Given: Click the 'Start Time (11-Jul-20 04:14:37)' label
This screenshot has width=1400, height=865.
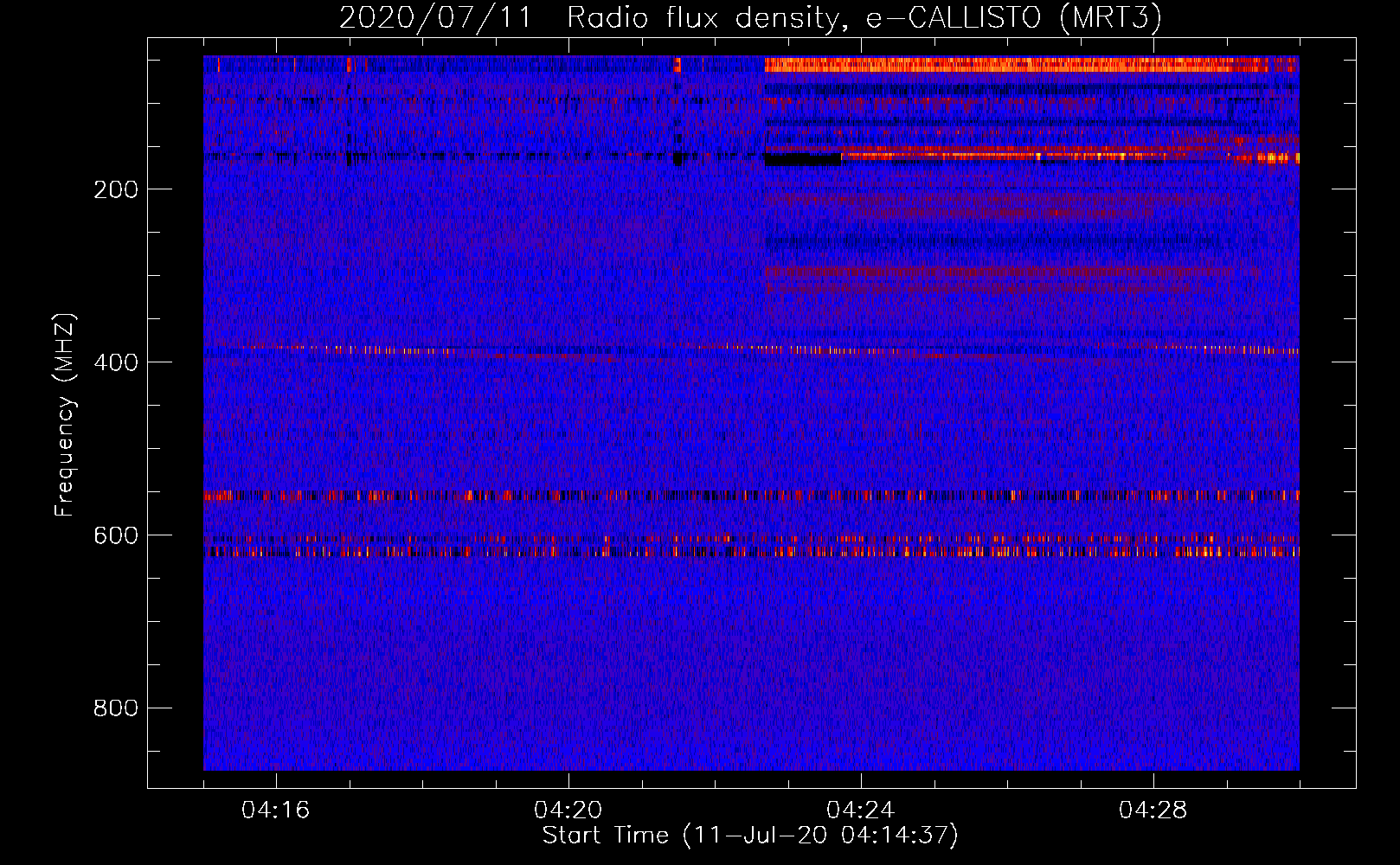Looking at the screenshot, I should tap(750, 836).
